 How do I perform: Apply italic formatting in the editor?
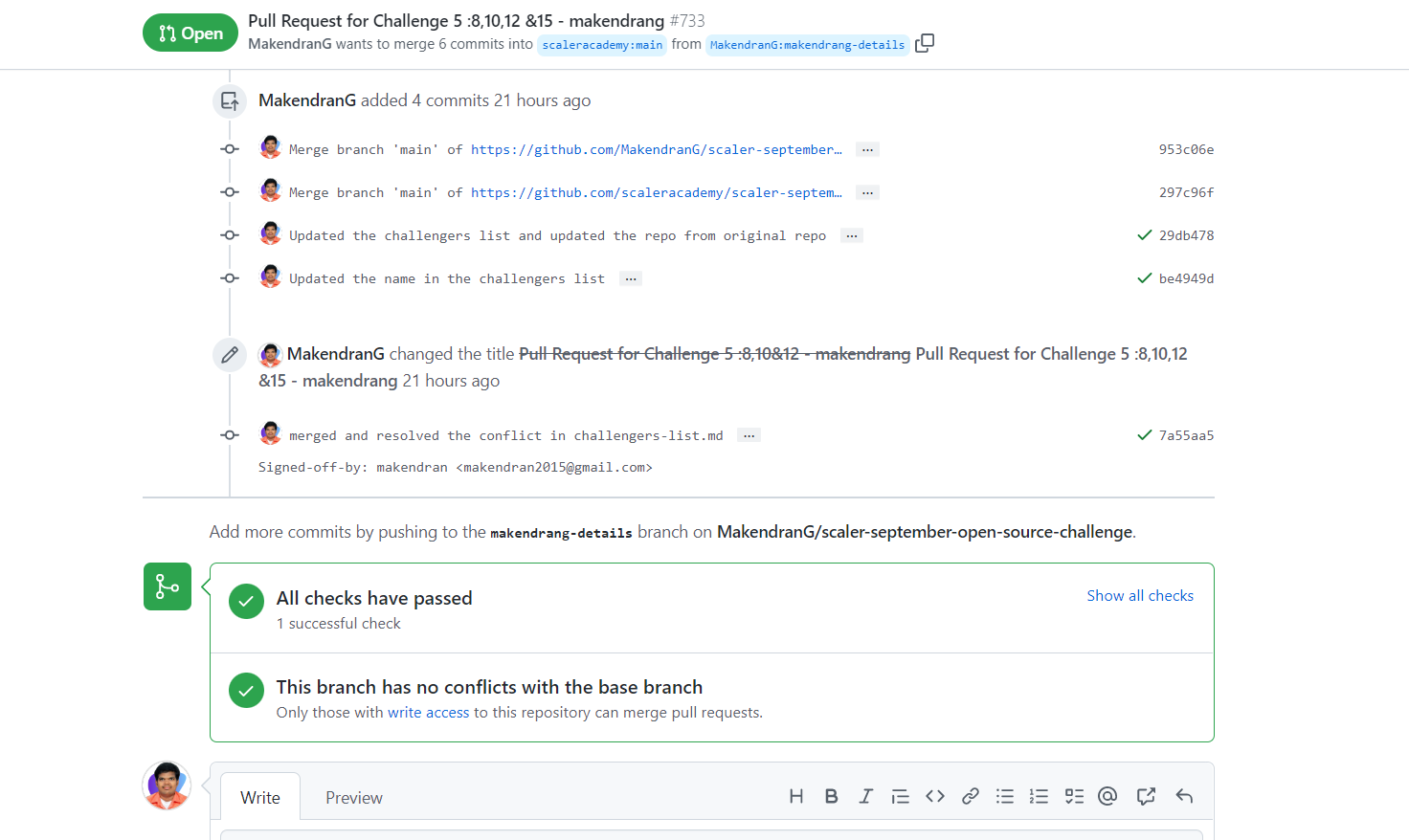pos(865,796)
